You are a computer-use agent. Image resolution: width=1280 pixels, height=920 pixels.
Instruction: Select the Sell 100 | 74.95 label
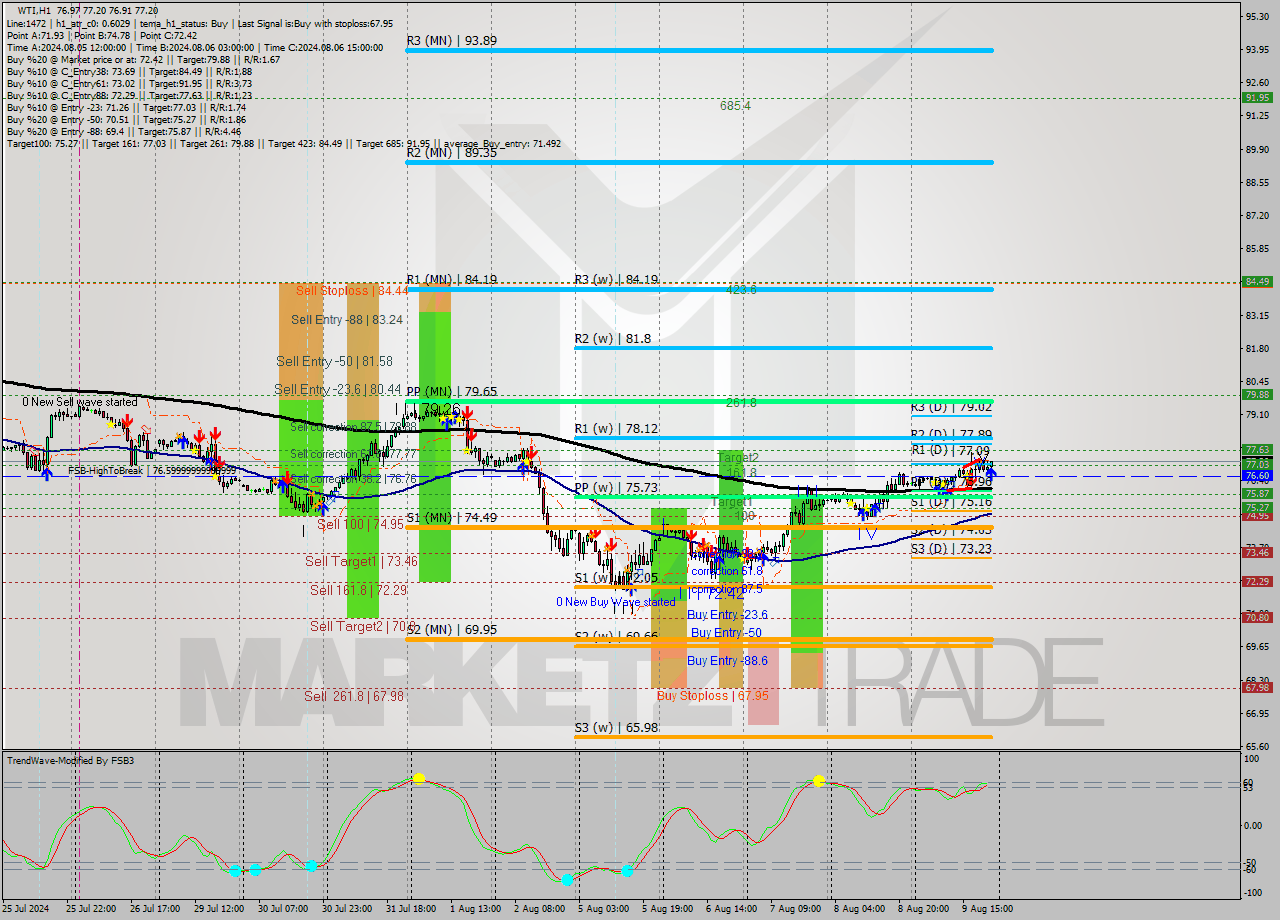[x=360, y=524]
